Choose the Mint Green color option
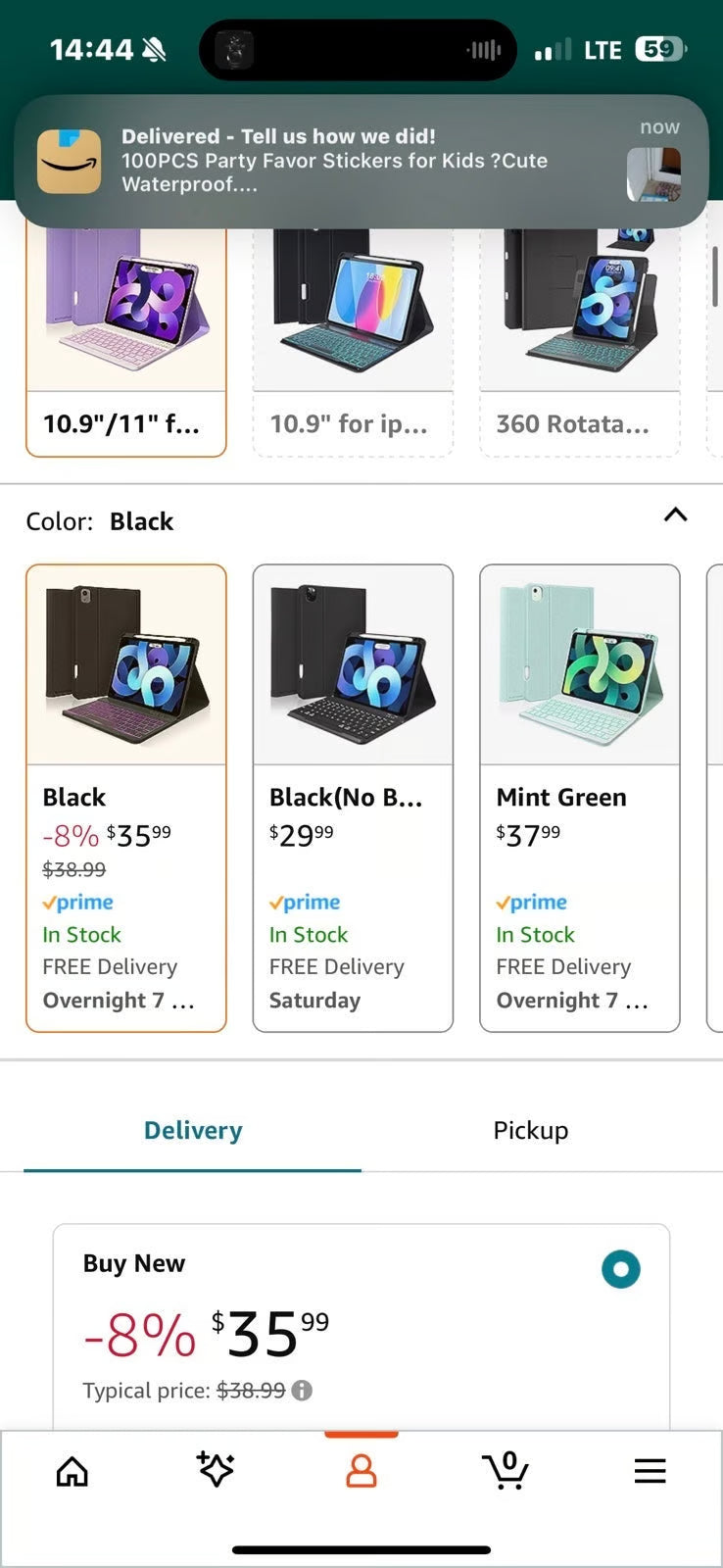The image size is (723, 1568). [579, 798]
